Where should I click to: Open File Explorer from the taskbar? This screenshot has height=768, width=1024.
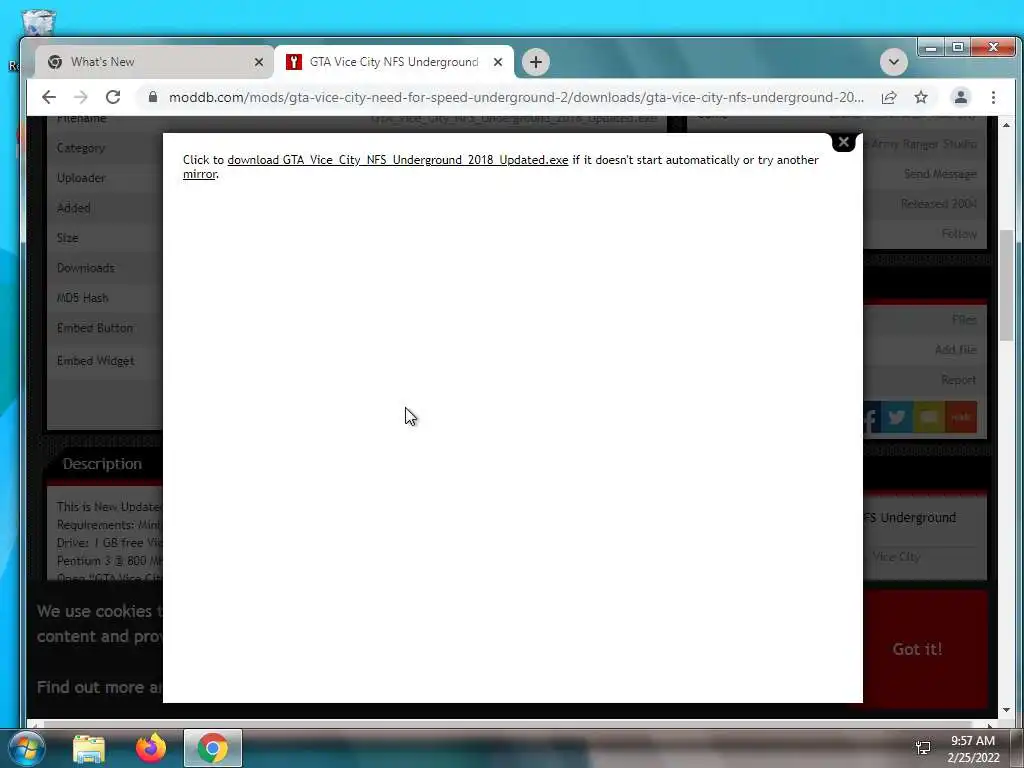click(x=89, y=748)
